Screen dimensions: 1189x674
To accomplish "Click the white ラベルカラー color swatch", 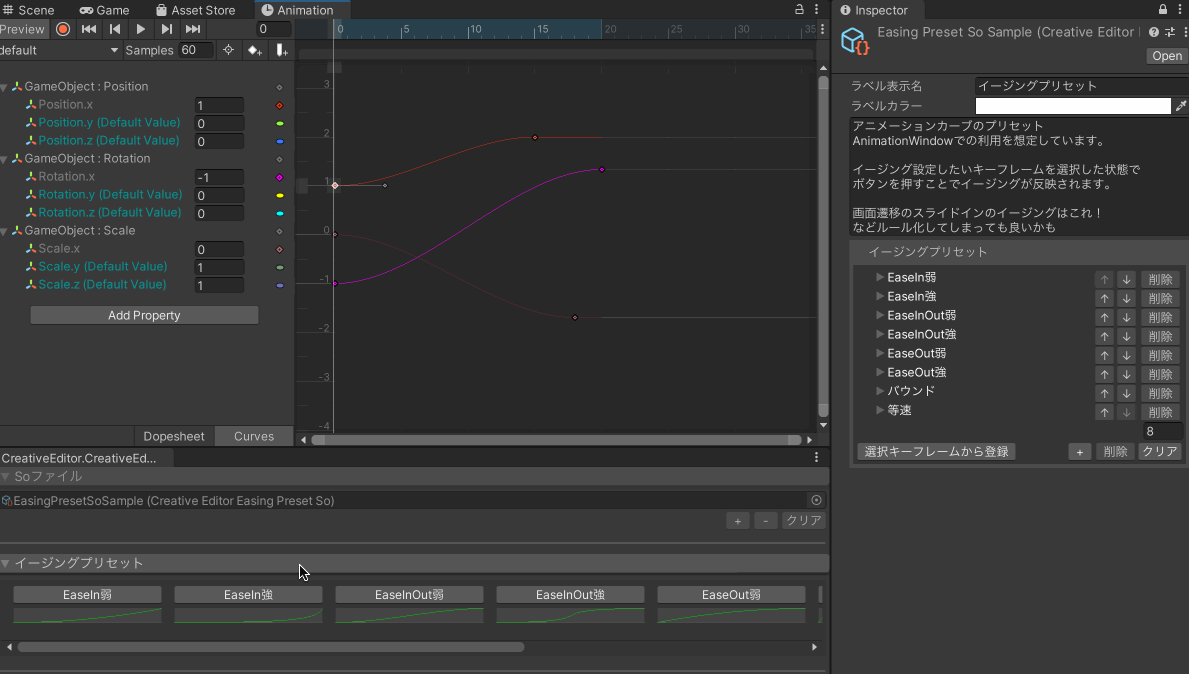I will 1070,106.
